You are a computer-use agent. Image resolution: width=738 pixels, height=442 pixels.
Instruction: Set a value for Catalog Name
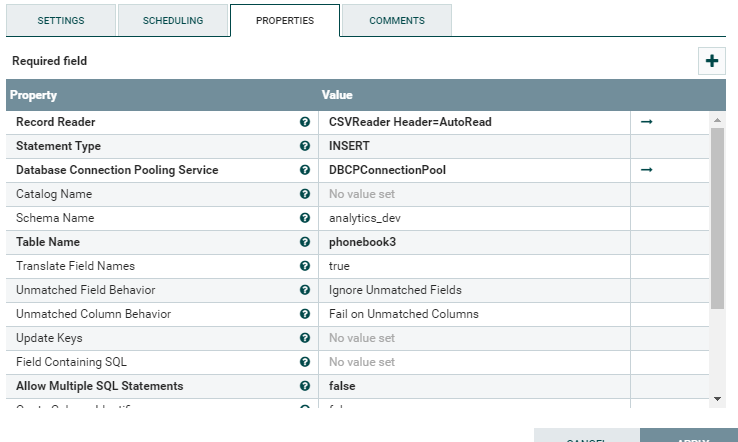click(474, 194)
